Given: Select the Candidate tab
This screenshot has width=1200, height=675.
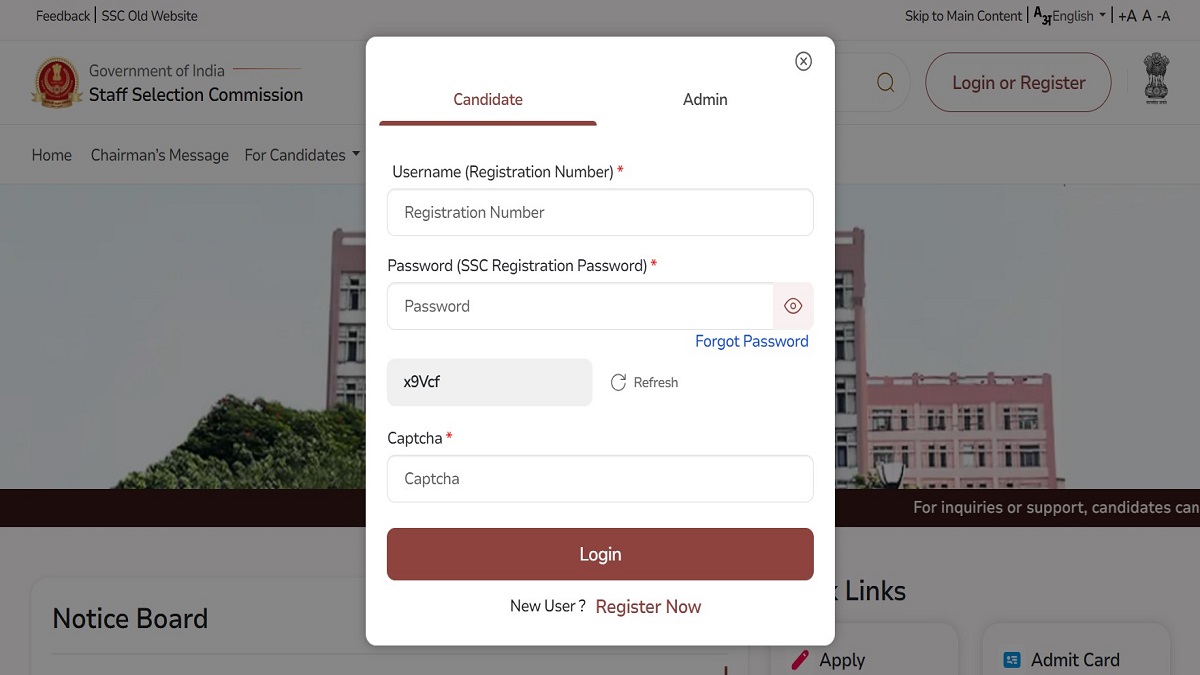Looking at the screenshot, I should click(x=488, y=100).
